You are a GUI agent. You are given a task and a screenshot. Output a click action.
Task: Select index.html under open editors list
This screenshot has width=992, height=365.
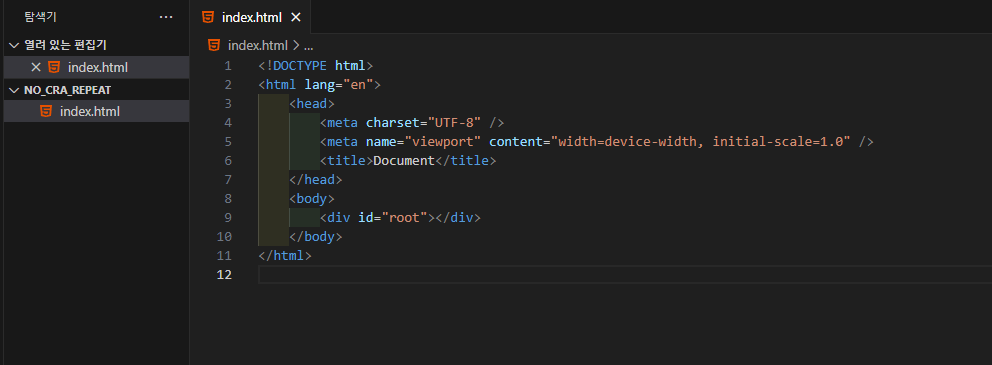pyautogui.click(x=96, y=67)
